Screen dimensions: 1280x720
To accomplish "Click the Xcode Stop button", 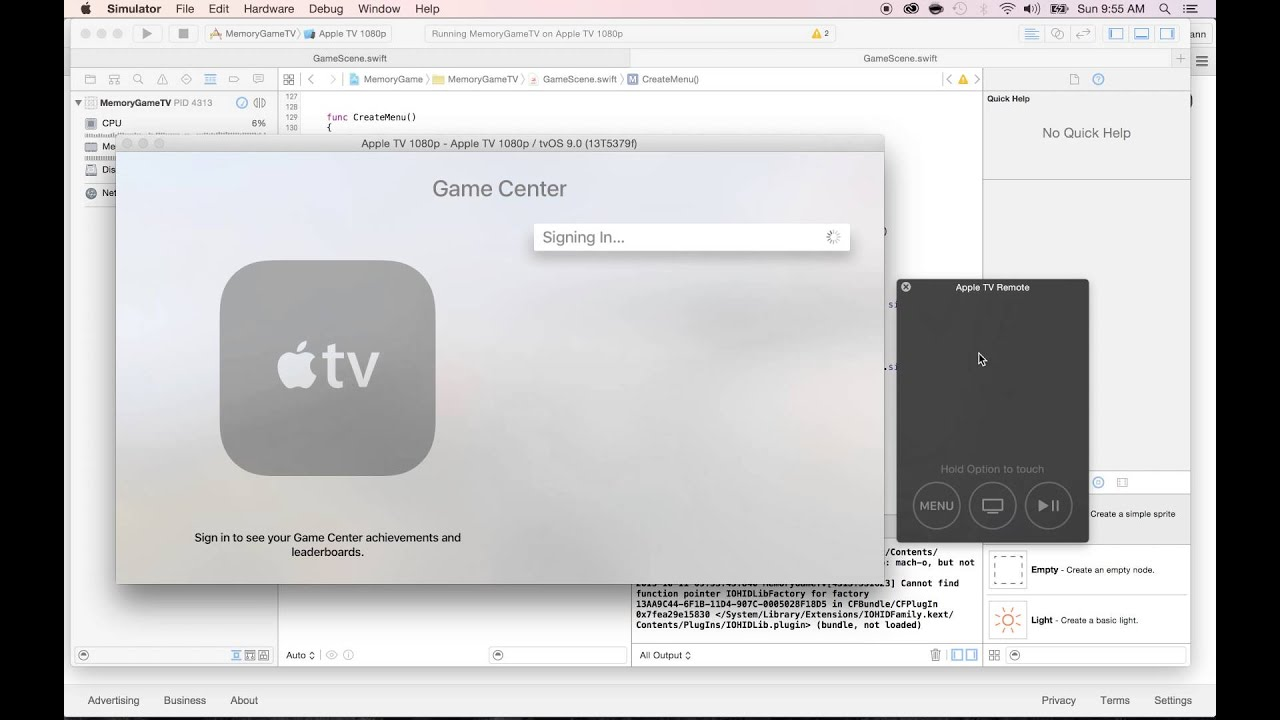I will [183, 33].
